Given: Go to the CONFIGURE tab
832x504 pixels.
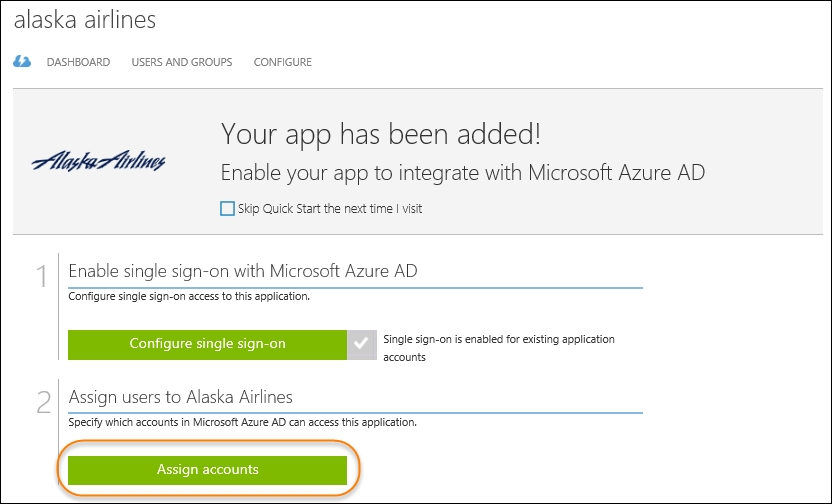Looking at the screenshot, I should (x=283, y=62).
